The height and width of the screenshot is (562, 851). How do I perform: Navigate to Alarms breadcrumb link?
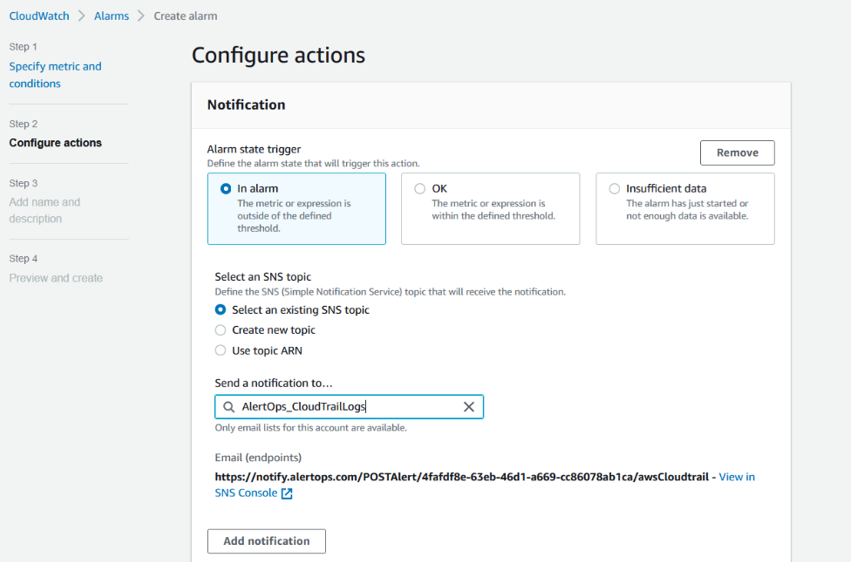(x=111, y=16)
